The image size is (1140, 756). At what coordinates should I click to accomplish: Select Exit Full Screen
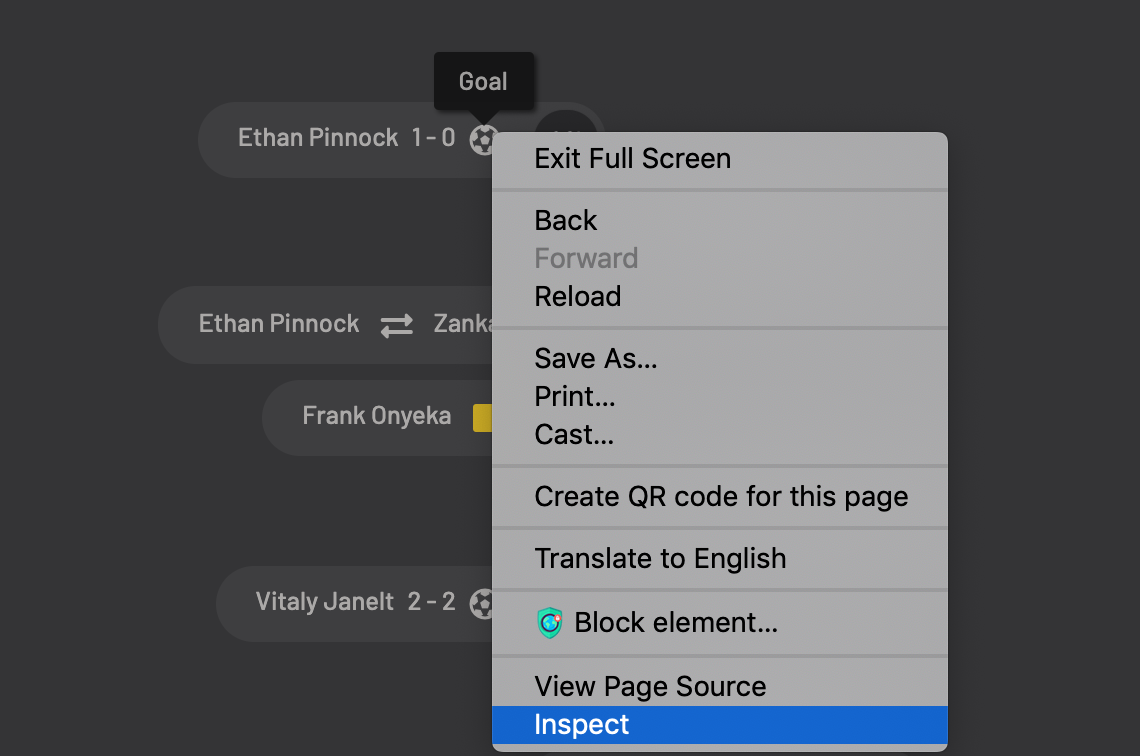tap(632, 159)
